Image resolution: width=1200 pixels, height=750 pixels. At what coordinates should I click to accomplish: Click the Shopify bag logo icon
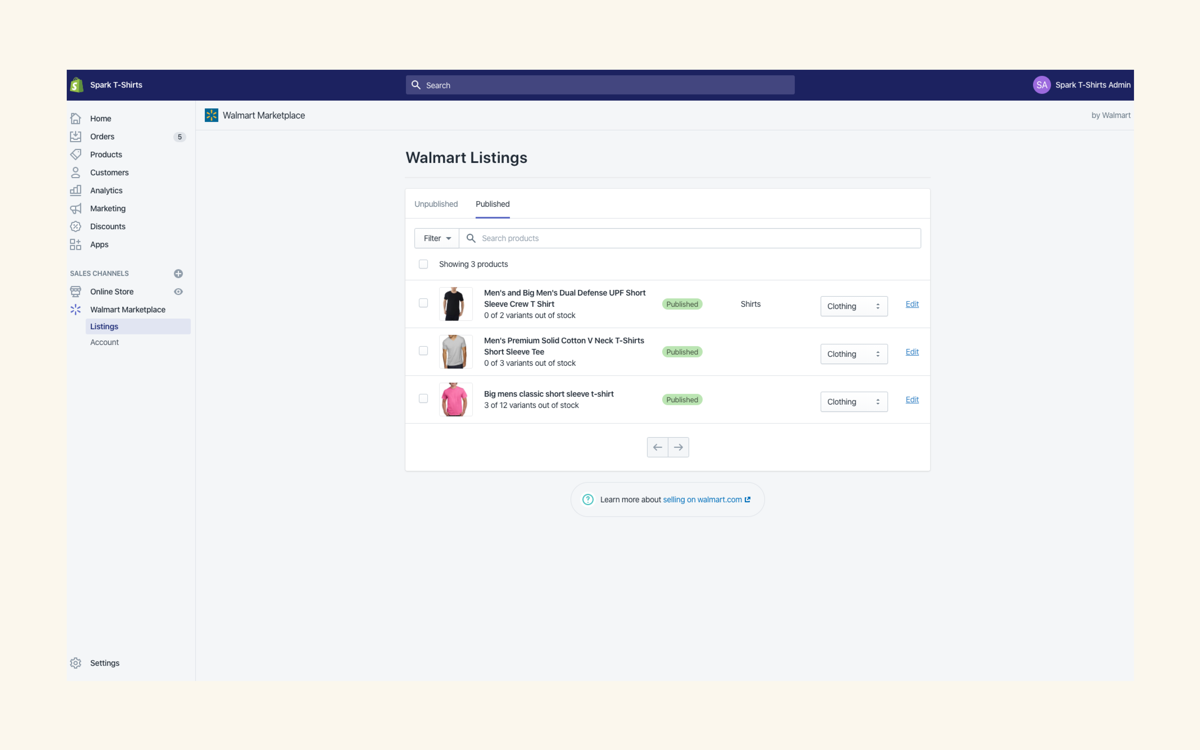pyautogui.click(x=76, y=85)
